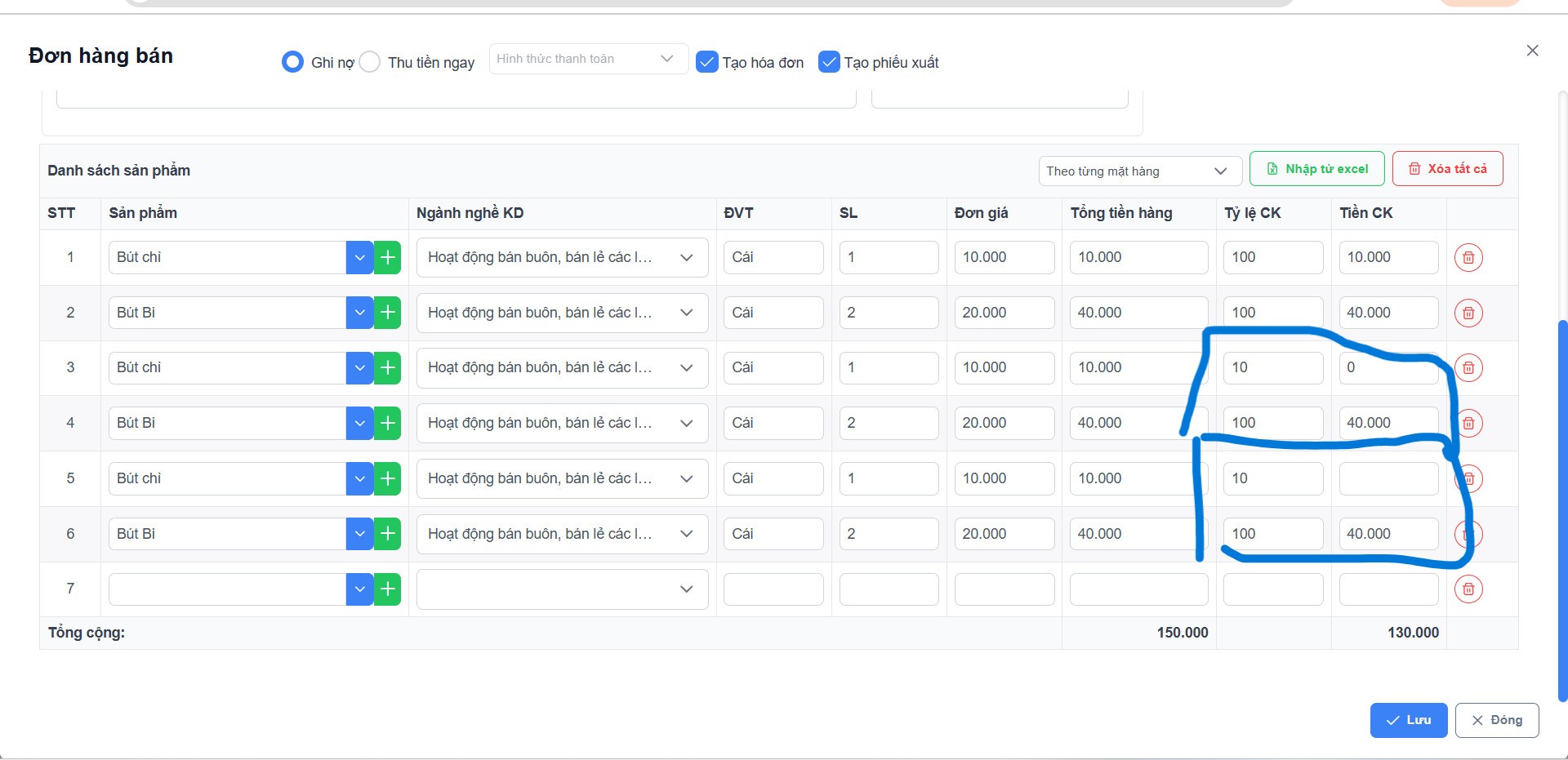This screenshot has width=1568, height=760.
Task: Uncheck the Tạo hóa đơn checkbox
Action: pos(706,62)
